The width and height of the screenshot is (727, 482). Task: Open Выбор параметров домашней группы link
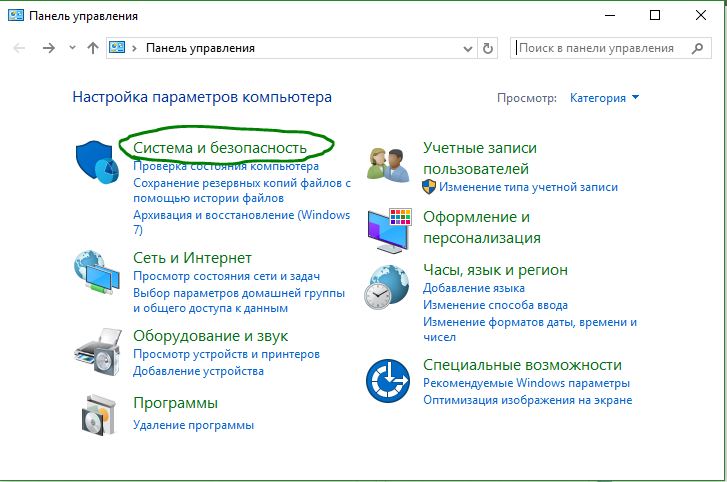pos(239,300)
